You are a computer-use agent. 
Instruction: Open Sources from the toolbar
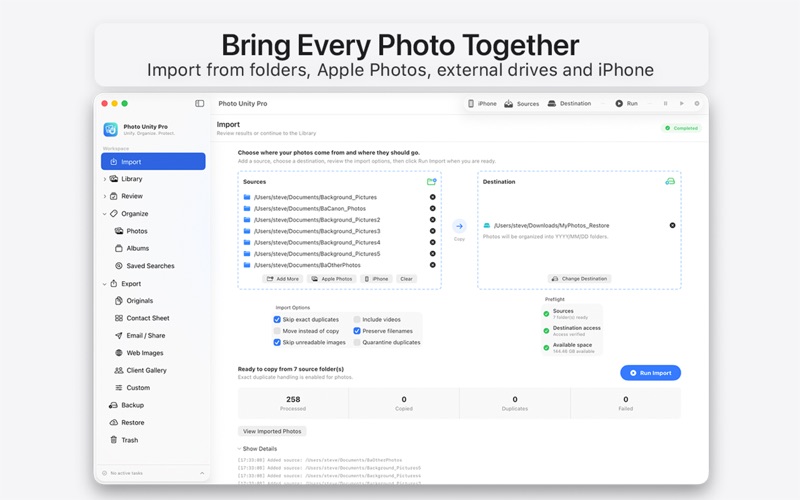(521, 104)
